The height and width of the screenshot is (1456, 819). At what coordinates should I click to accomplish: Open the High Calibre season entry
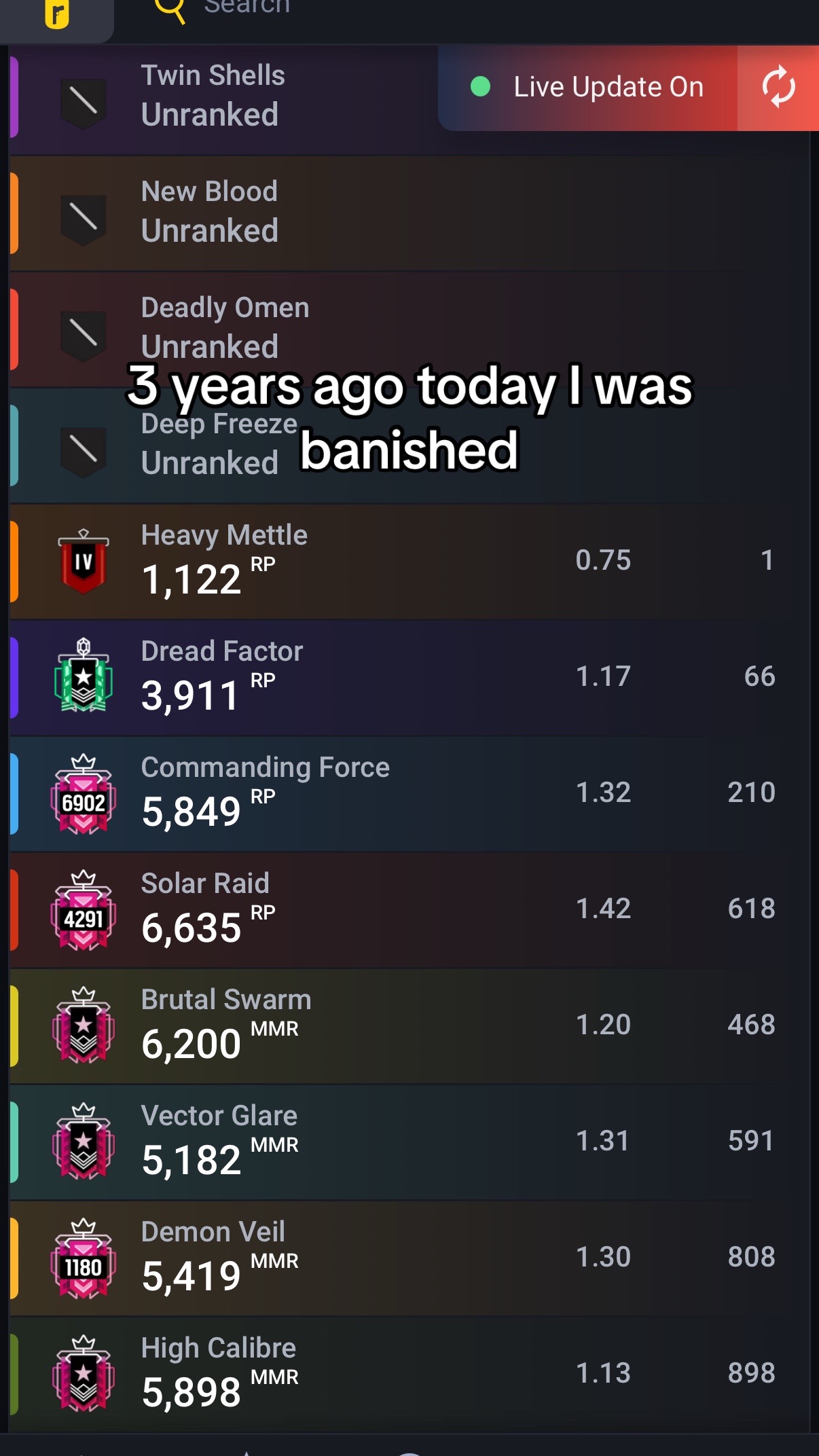[409, 1374]
